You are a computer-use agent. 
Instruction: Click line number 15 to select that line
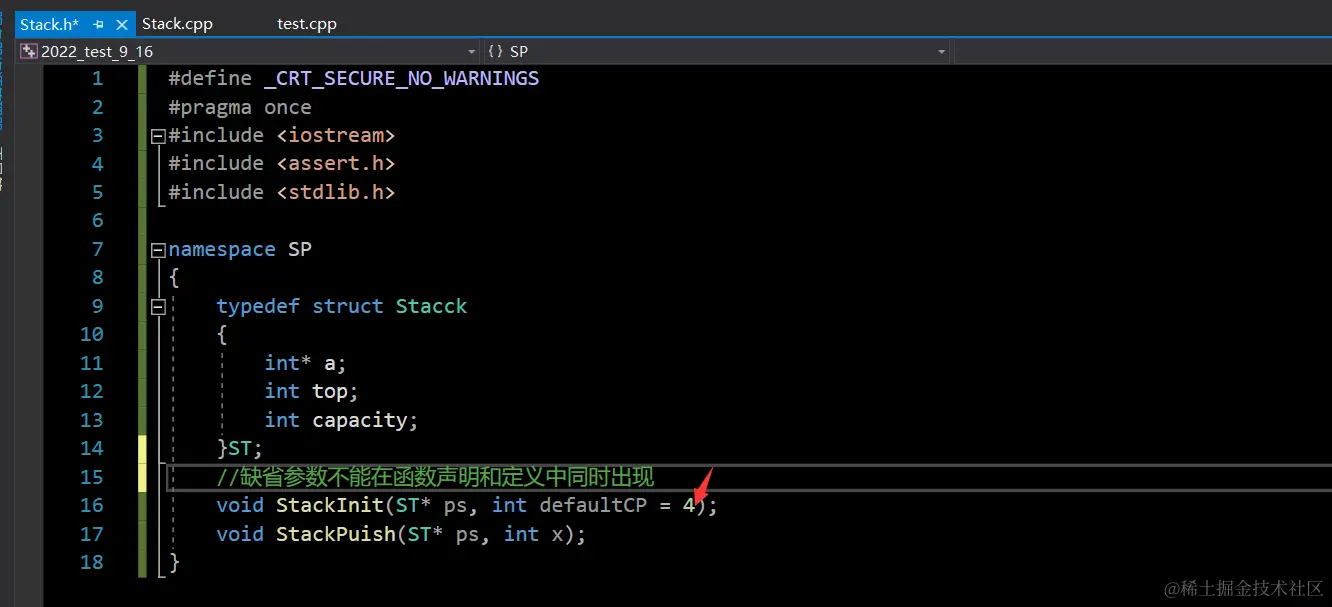91,477
